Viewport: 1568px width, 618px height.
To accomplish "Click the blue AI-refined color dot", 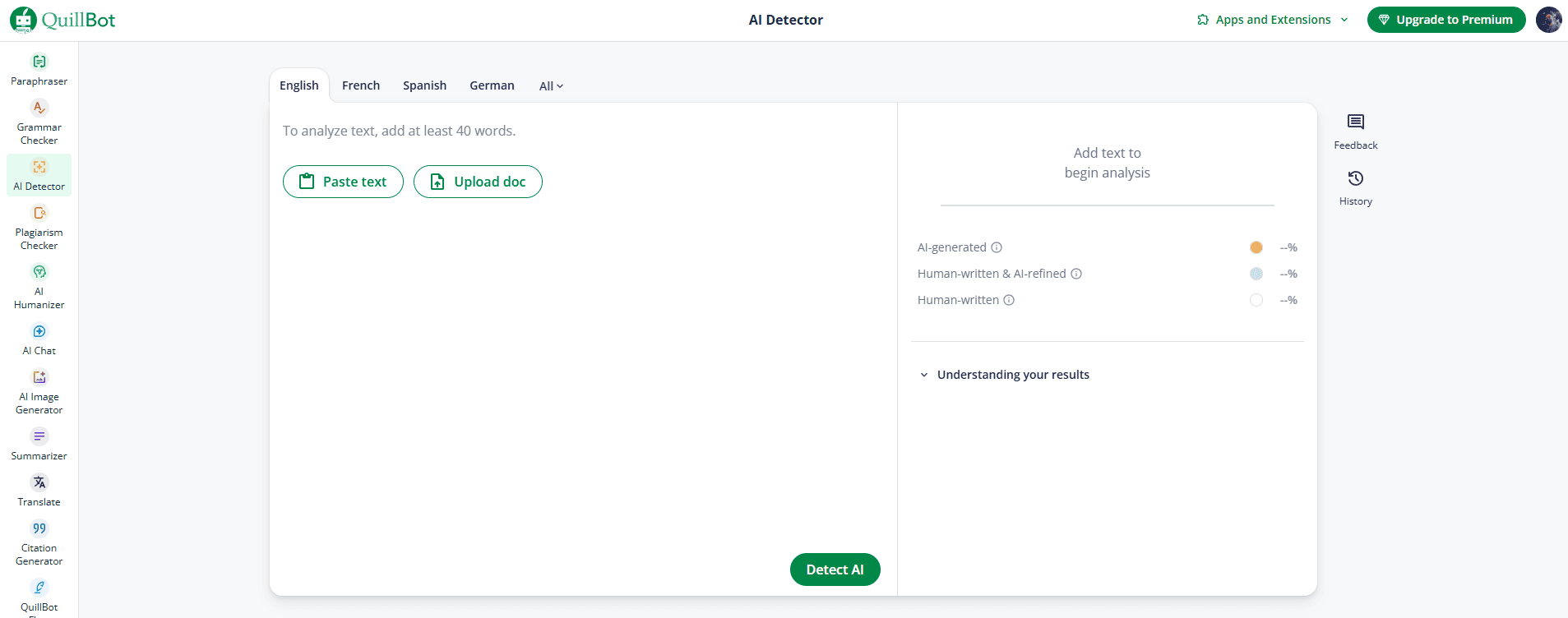I will 1256,274.
